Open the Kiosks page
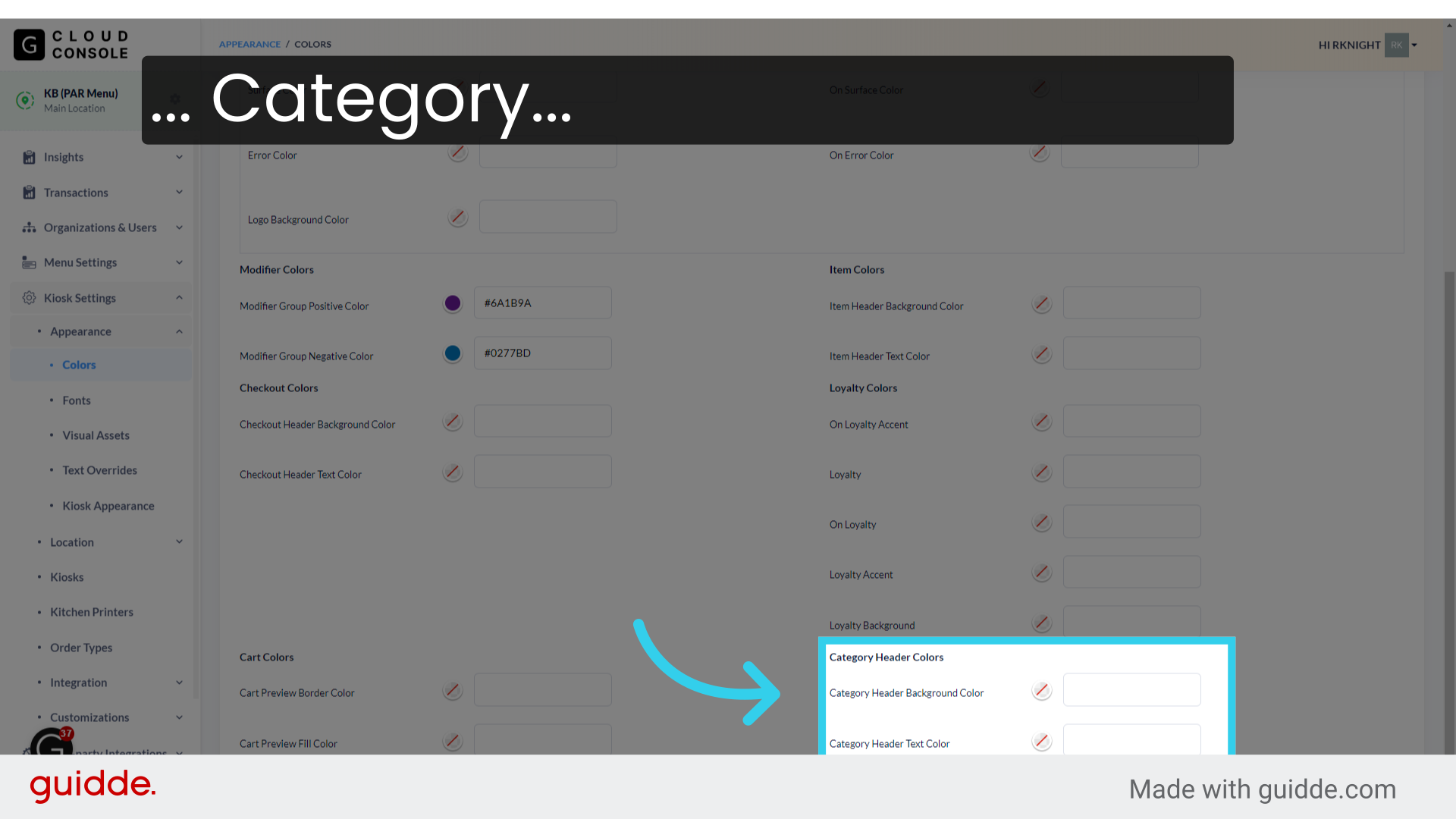1456x819 pixels. 67,577
